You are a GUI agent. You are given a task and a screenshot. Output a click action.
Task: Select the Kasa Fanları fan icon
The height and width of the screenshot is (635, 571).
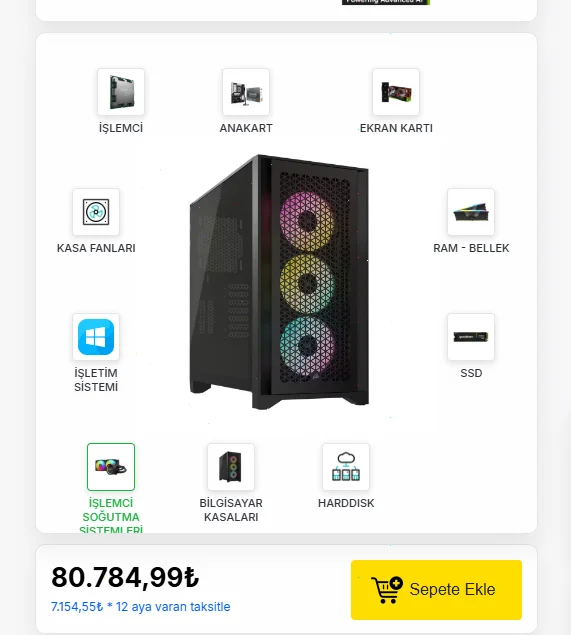96,212
